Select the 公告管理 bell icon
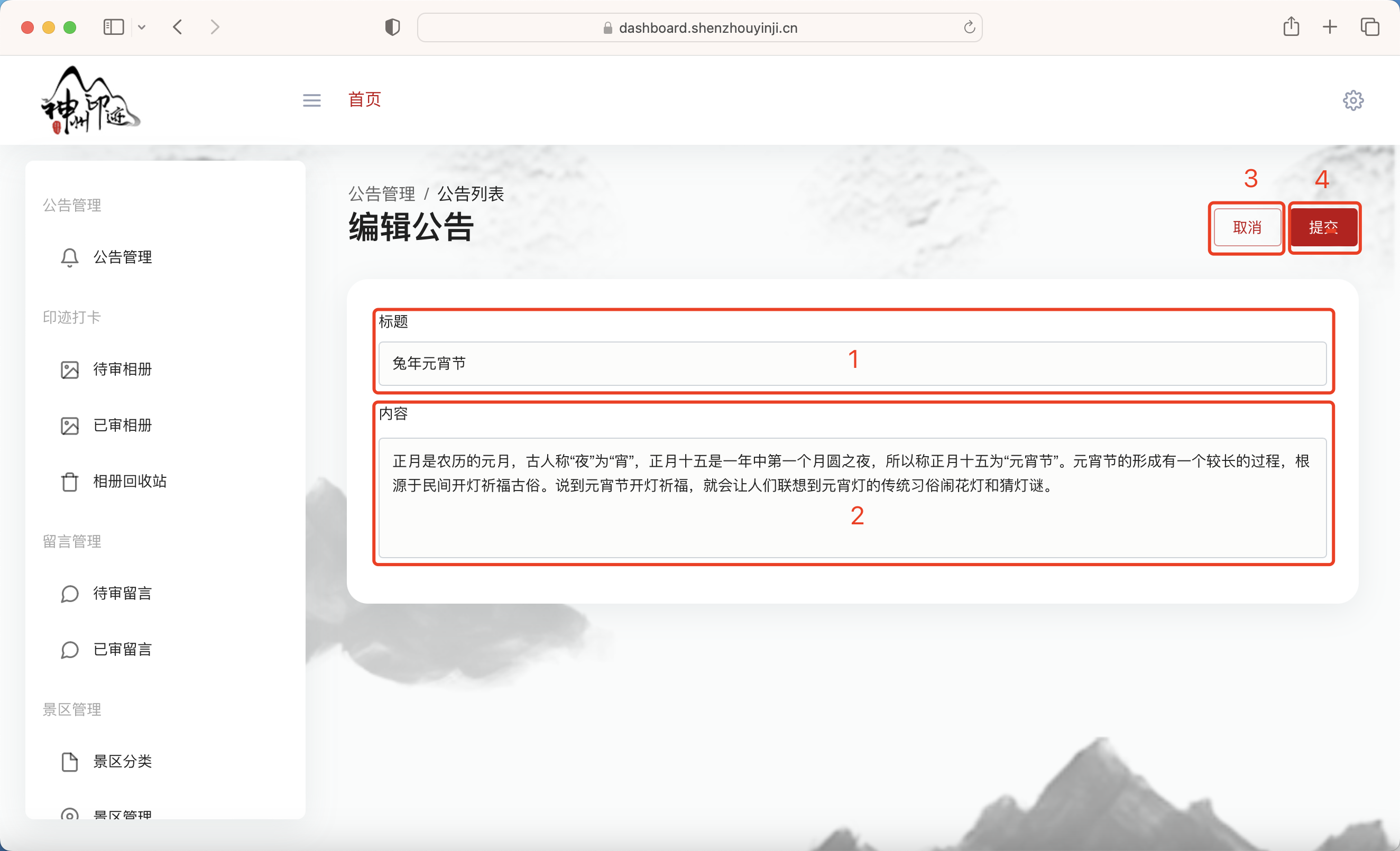Screen dimensions: 1400x851 (x=69, y=257)
